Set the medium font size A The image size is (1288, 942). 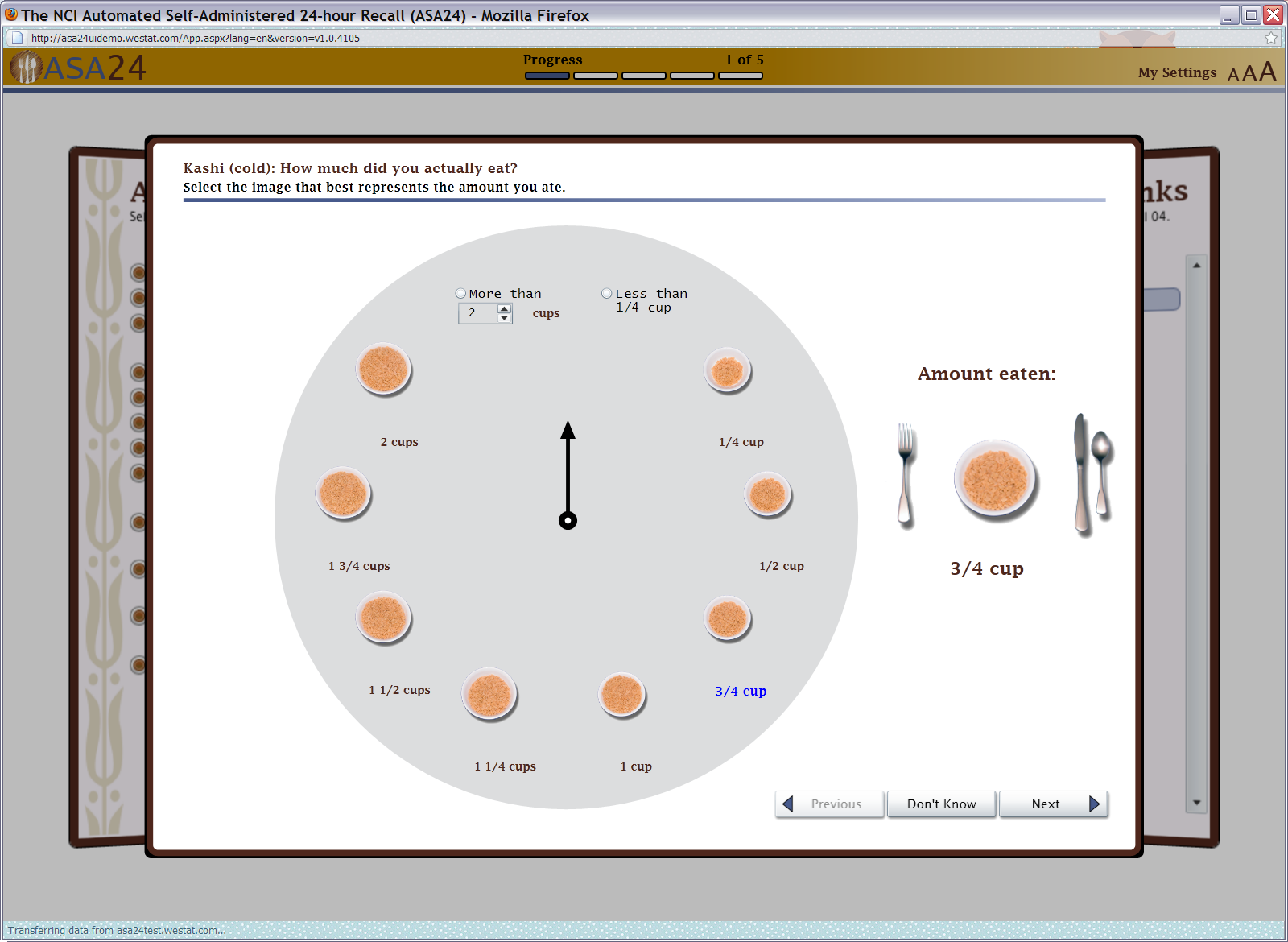(x=1249, y=73)
